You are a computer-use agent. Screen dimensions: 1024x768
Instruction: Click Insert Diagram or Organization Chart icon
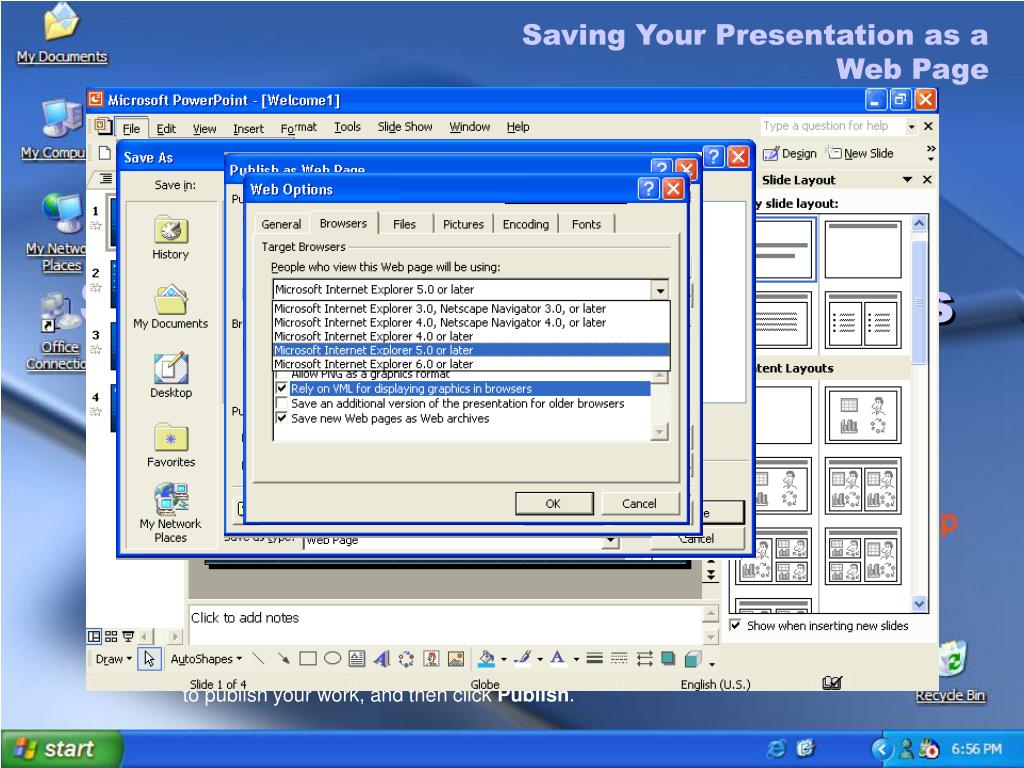[406, 659]
